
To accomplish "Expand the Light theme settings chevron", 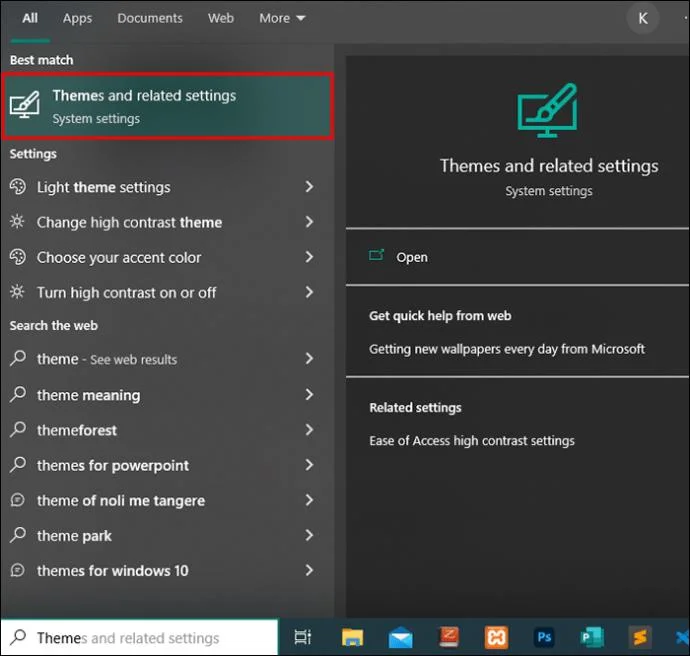I will (309, 187).
